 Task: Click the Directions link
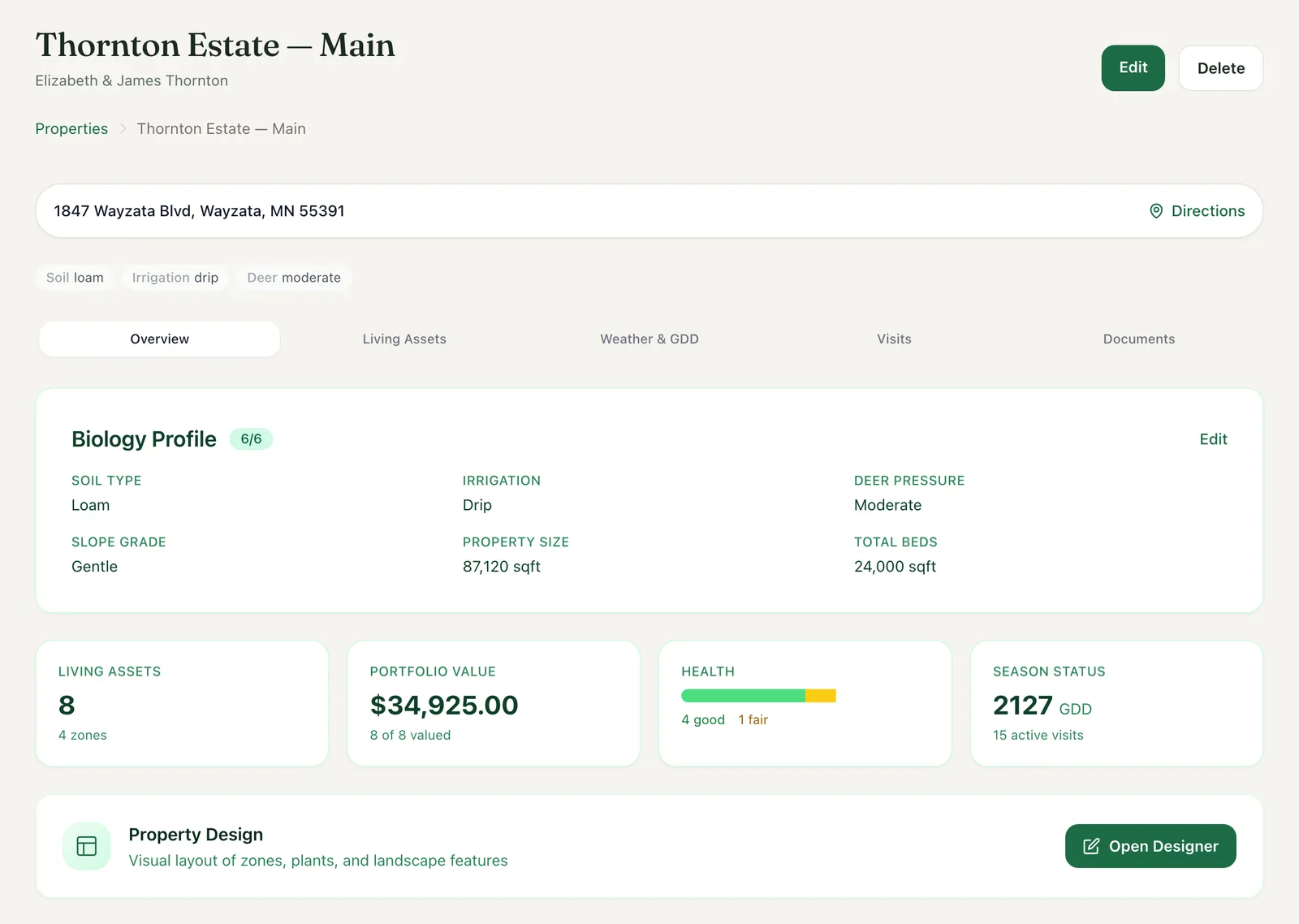pyautogui.click(x=1197, y=211)
